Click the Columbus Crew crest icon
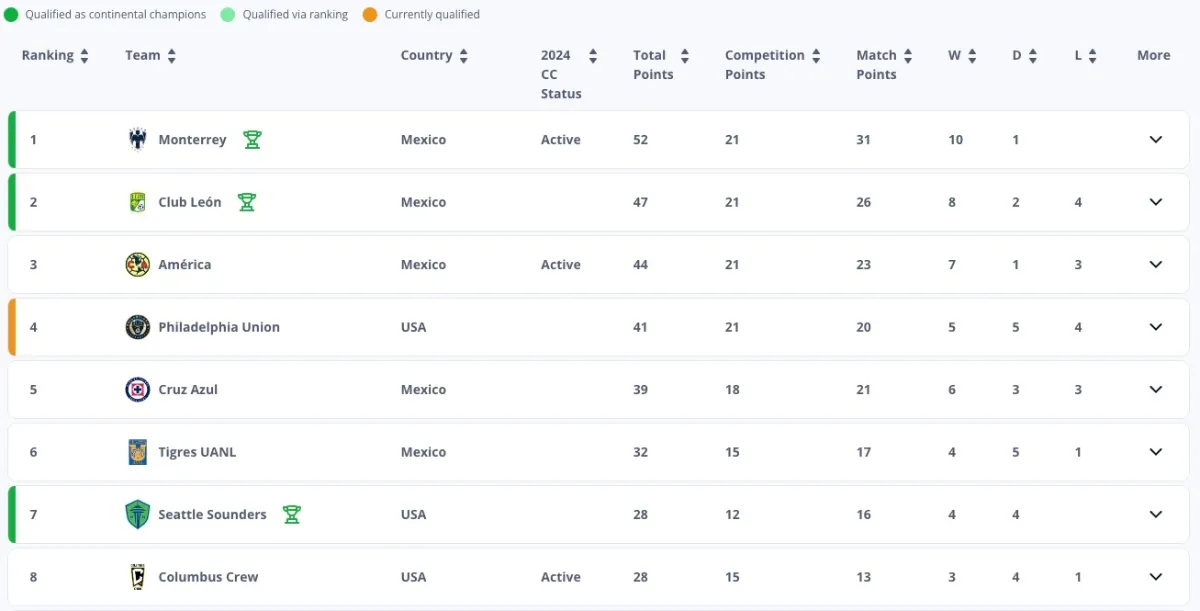Viewport: 1200px width, 611px height. pyautogui.click(x=137, y=577)
